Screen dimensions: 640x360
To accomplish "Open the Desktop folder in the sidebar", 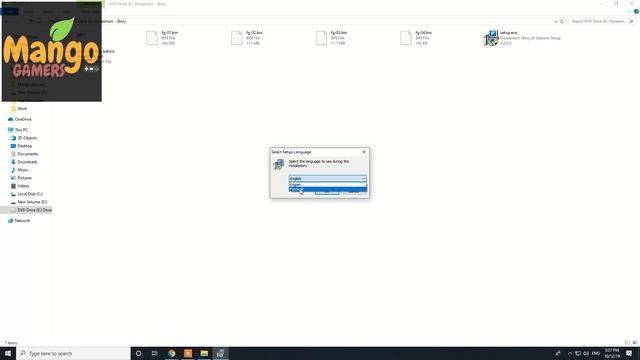I will coord(24,146).
